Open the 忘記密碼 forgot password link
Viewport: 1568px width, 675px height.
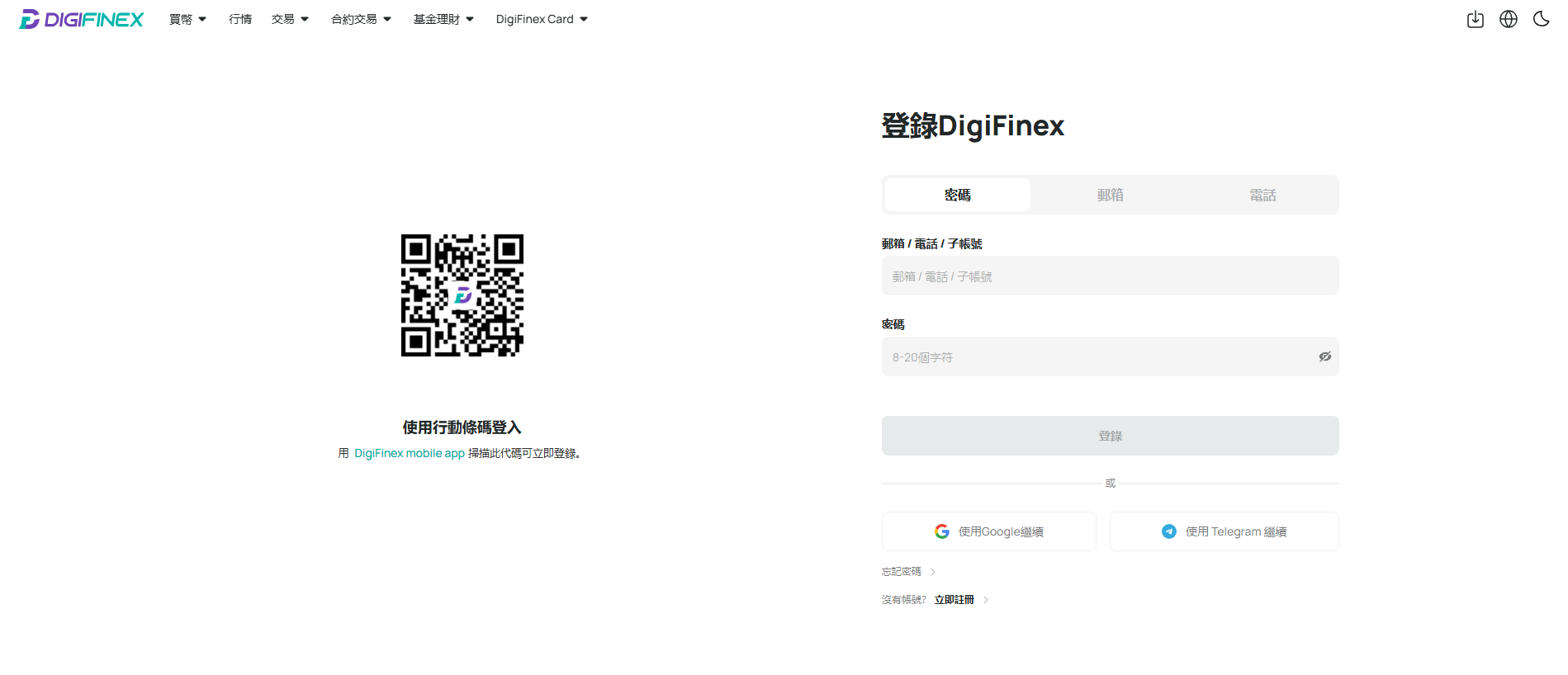point(901,572)
